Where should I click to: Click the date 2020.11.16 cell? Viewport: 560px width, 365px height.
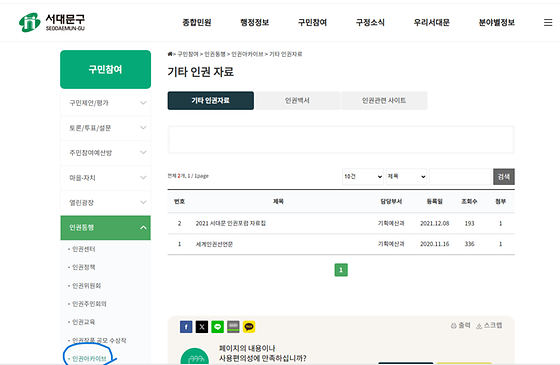435,244
